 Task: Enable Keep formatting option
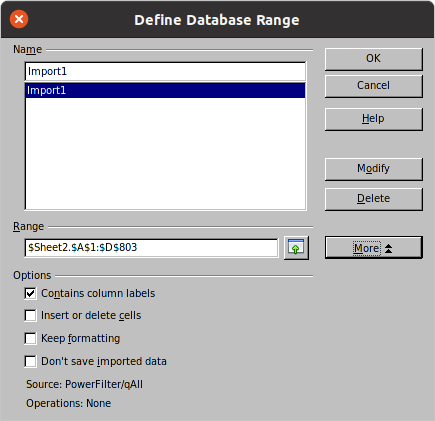click(30, 338)
